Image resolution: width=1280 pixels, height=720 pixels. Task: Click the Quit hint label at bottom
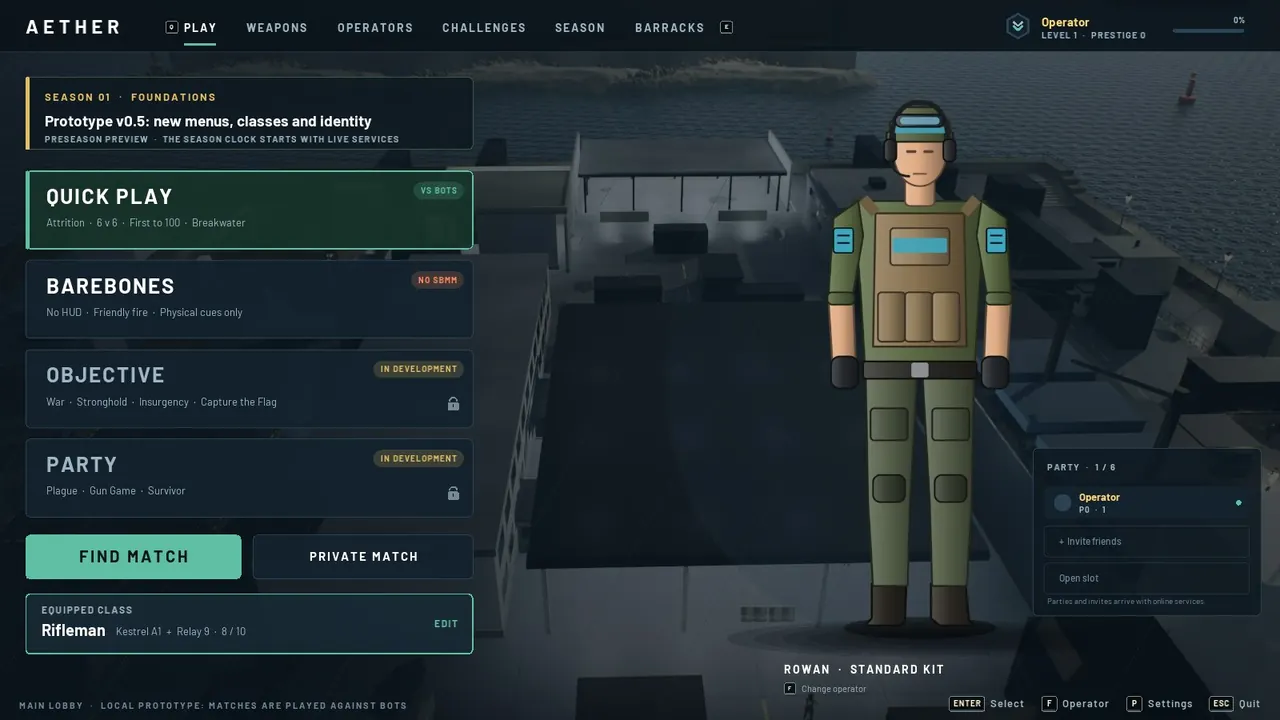coord(1249,704)
